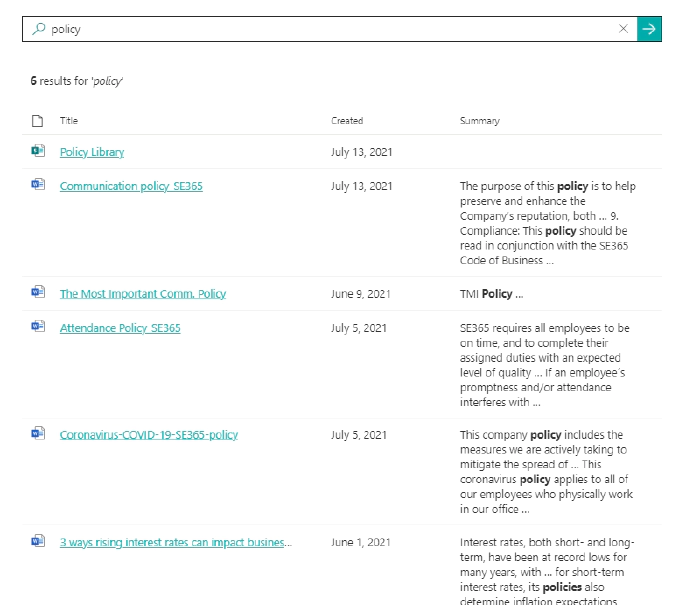Click Communication policy's July 13, 2021 date
This screenshot has height=605, width=700.
click(x=361, y=186)
